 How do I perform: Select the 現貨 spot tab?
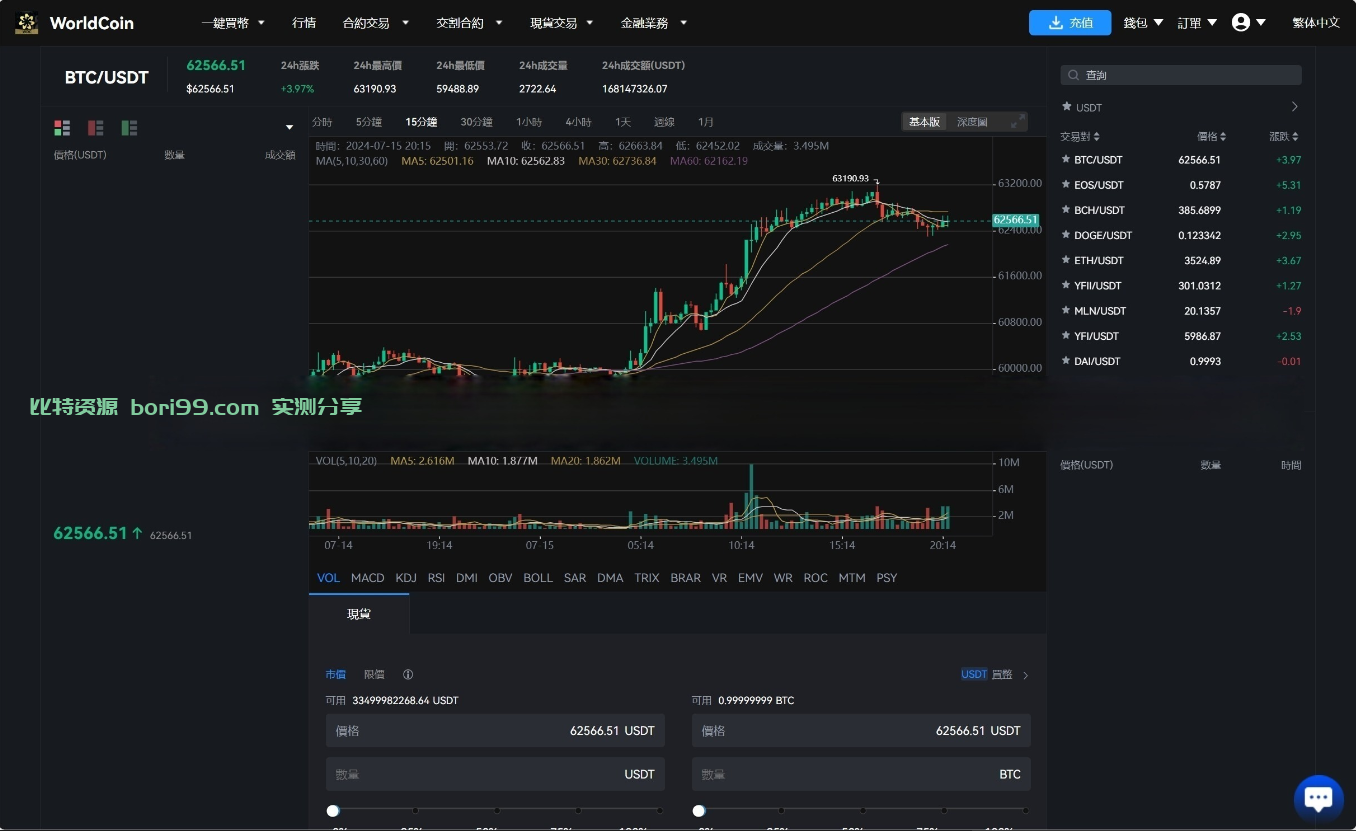[x=359, y=614]
